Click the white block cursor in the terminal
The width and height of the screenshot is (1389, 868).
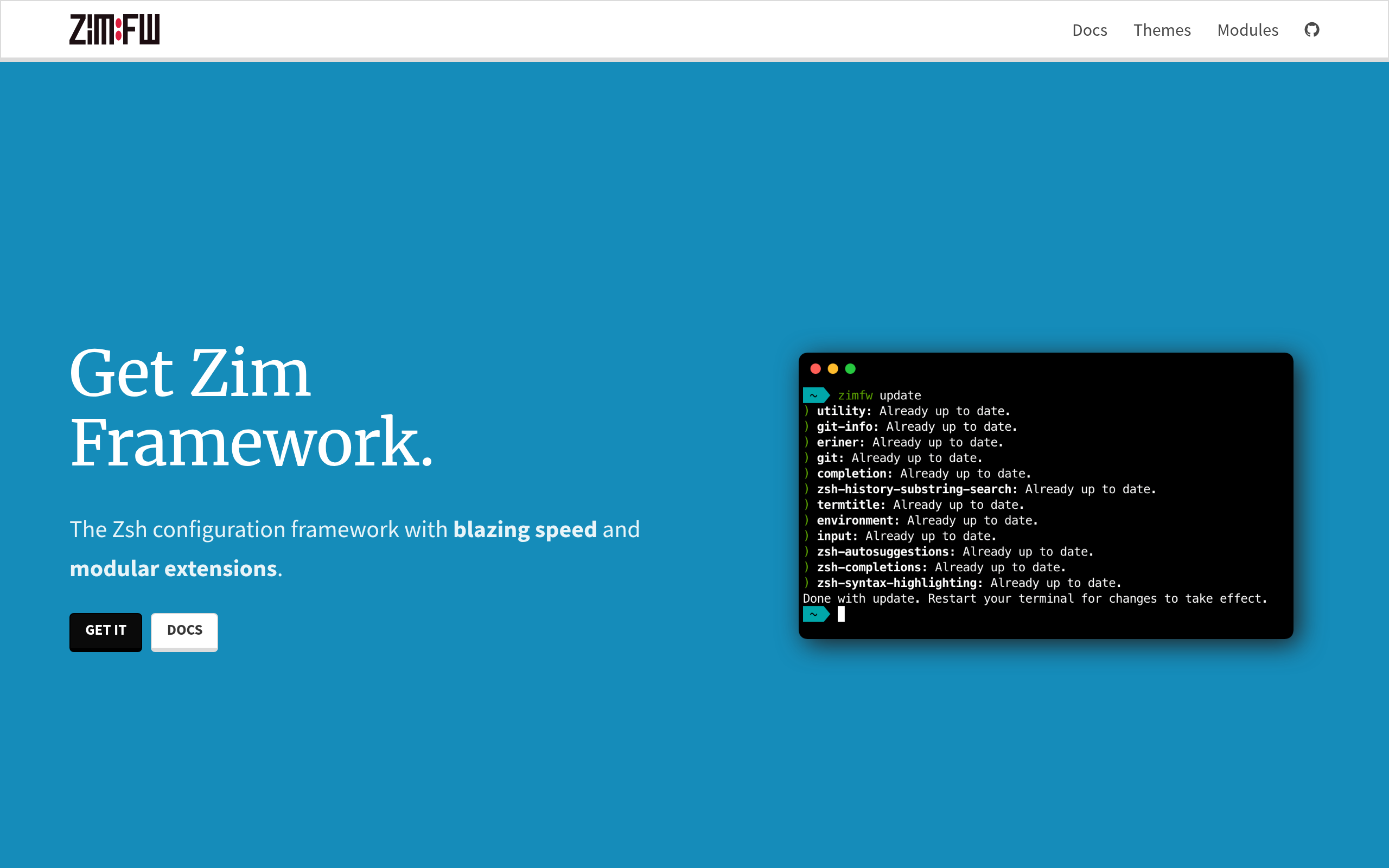(841, 614)
